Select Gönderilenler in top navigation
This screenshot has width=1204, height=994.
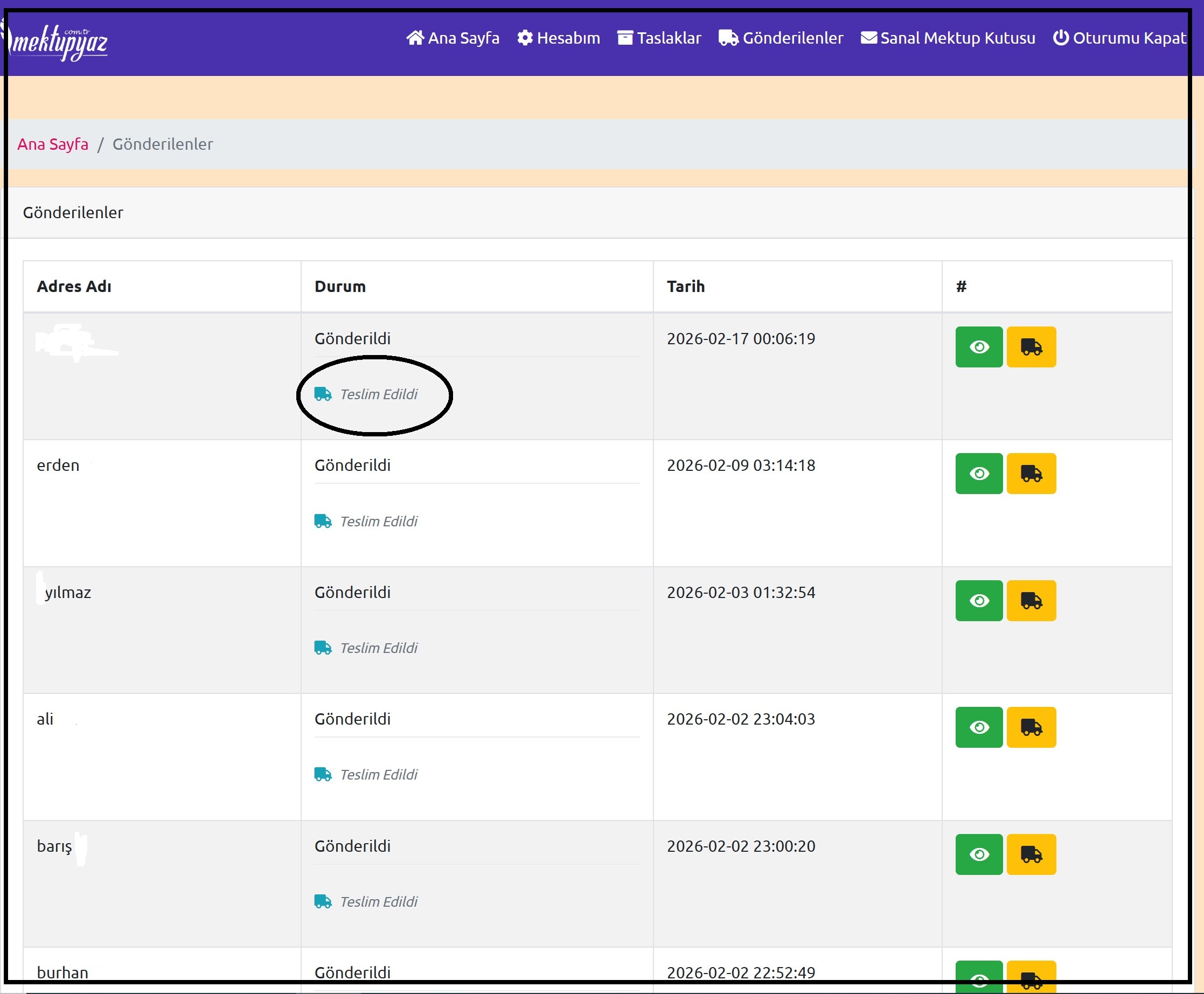781,38
